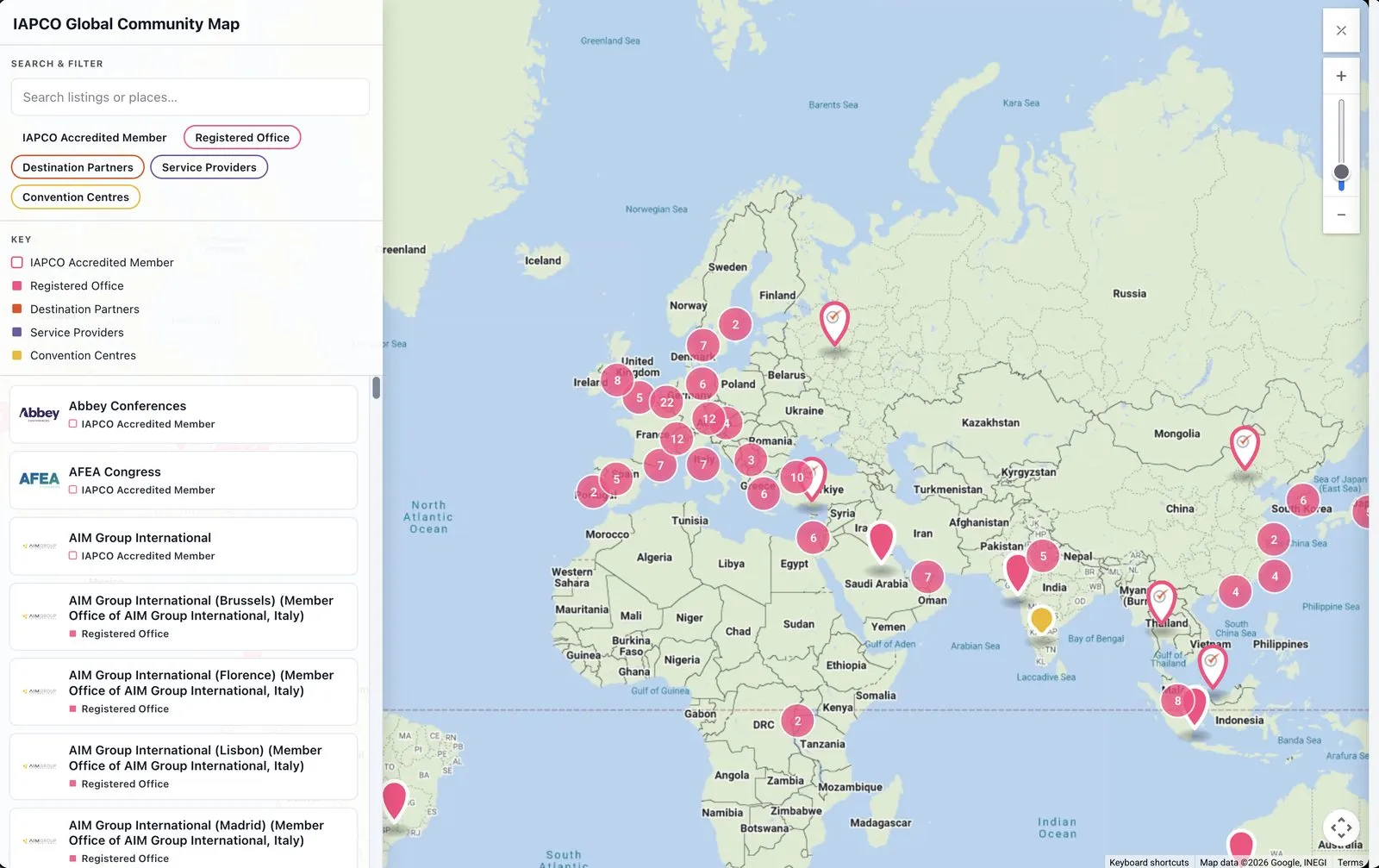Viewport: 1379px width, 868px height.
Task: Select the registered office pin in South America
Action: pyautogui.click(x=395, y=800)
